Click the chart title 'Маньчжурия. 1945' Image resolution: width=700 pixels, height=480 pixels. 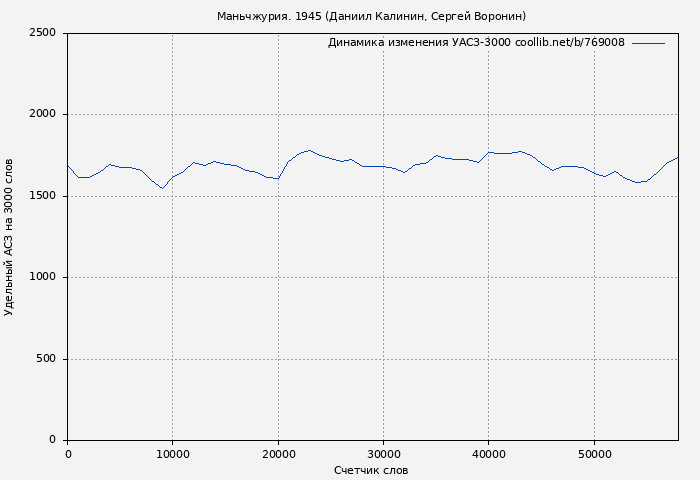pyautogui.click(x=371, y=16)
